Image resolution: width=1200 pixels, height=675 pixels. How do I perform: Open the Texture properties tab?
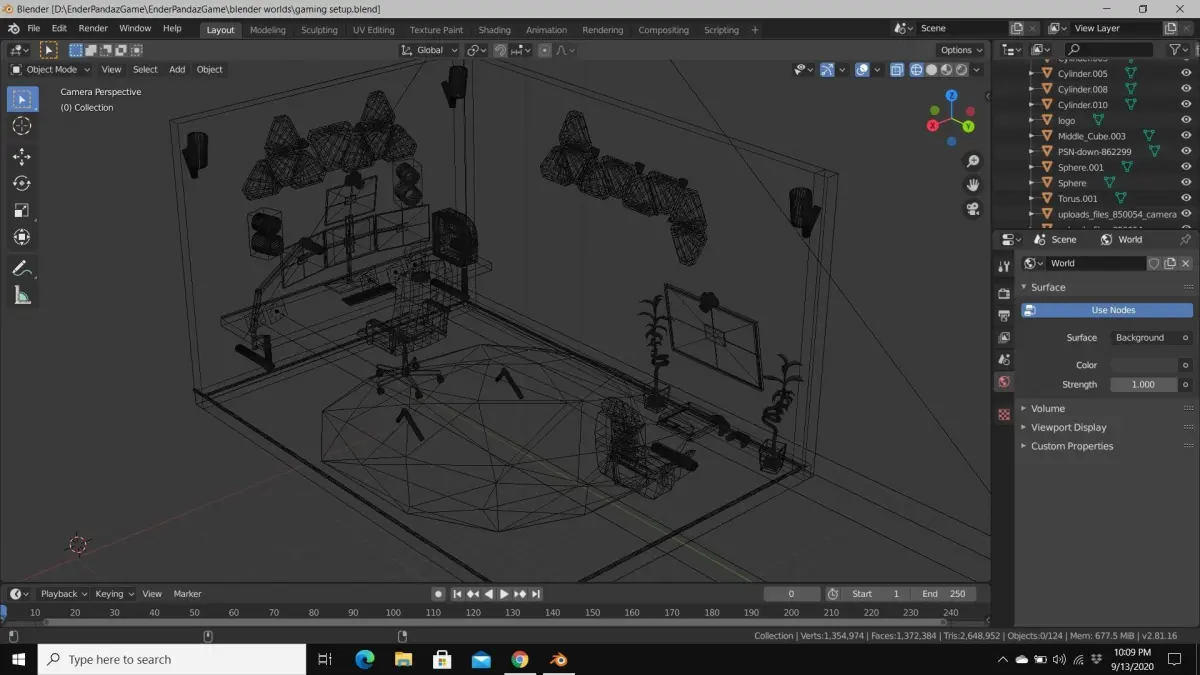coord(1004,415)
